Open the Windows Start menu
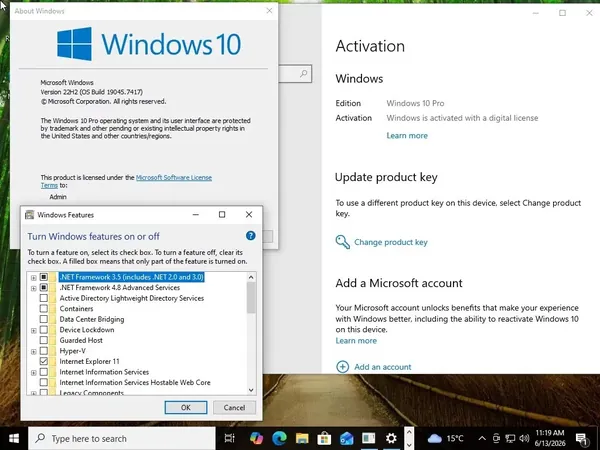This screenshot has width=600, height=450. (14, 438)
